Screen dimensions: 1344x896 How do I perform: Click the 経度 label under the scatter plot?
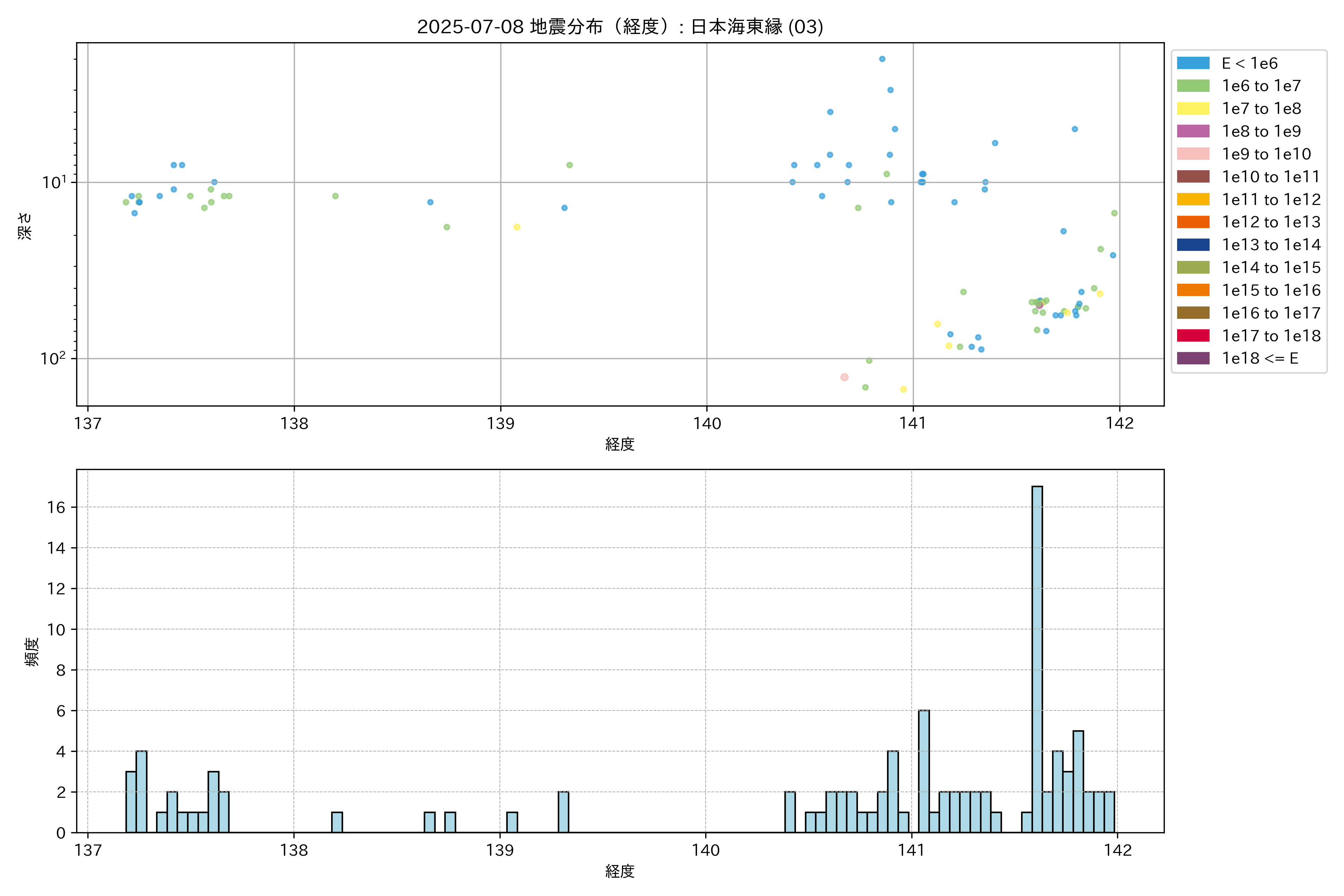pyautogui.click(x=620, y=444)
